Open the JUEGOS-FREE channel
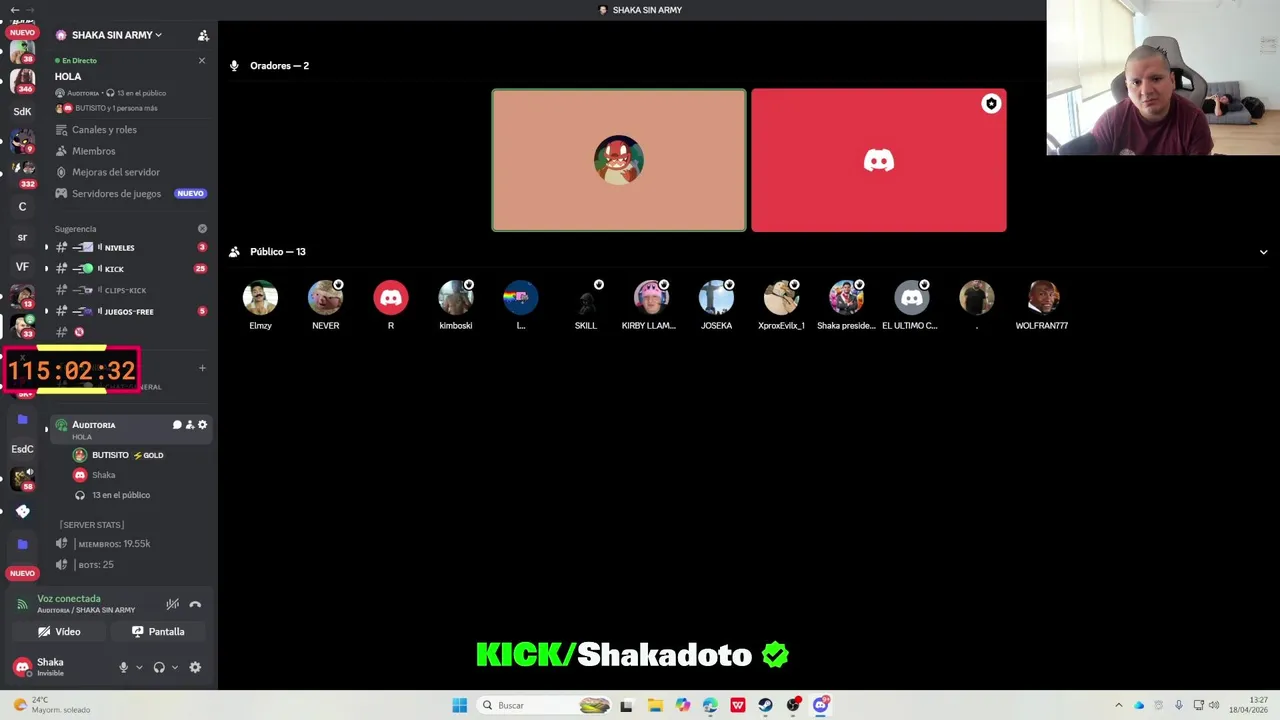The width and height of the screenshot is (1280, 720). (x=130, y=312)
